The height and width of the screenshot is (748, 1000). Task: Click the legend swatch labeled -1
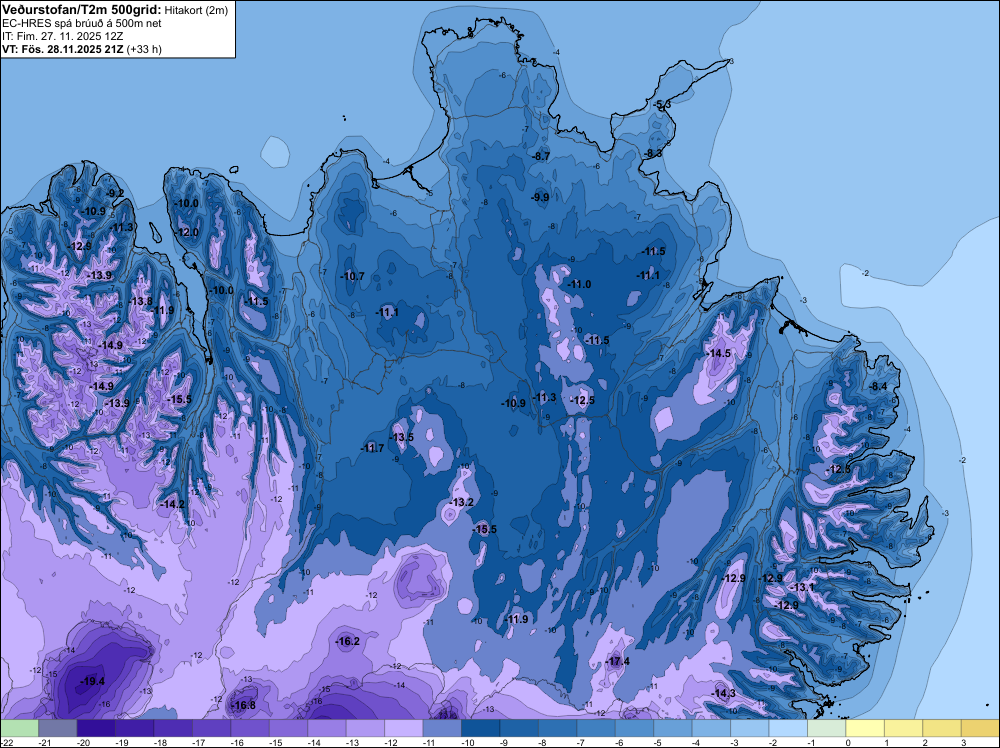click(827, 728)
